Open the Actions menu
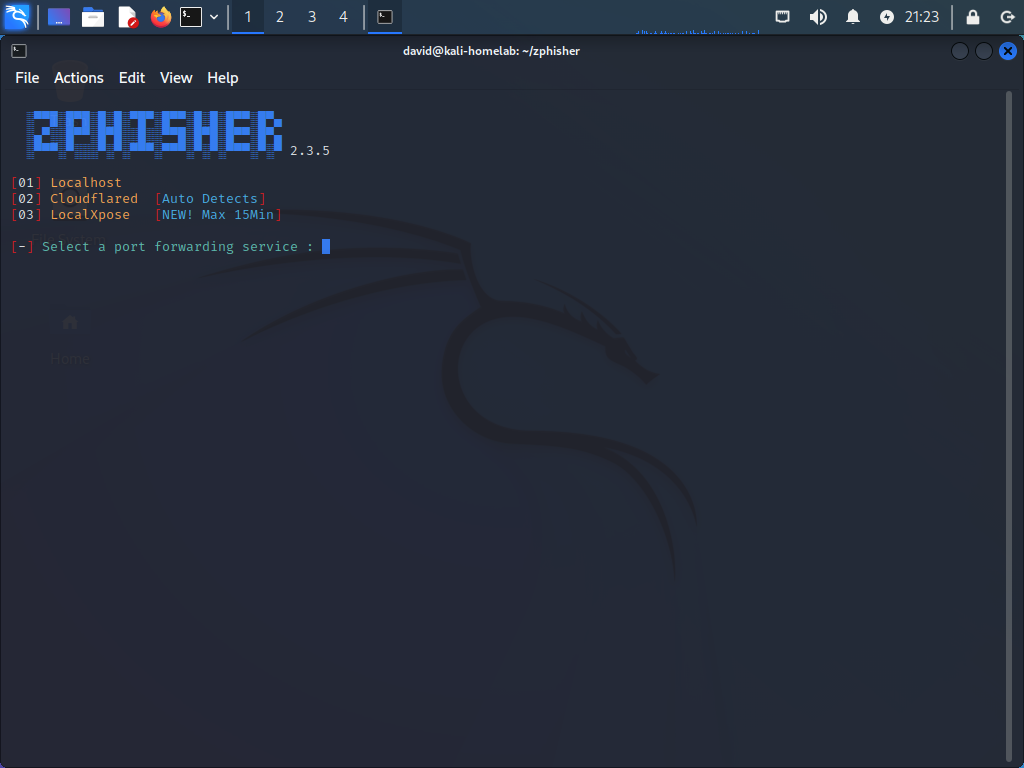This screenshot has width=1024, height=768. click(79, 78)
